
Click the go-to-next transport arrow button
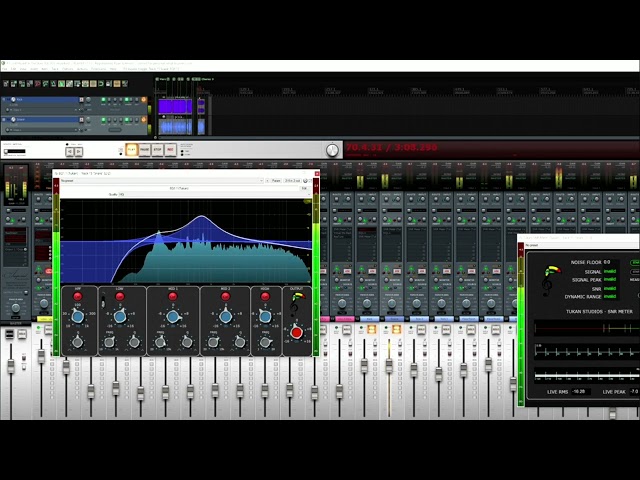(79, 152)
